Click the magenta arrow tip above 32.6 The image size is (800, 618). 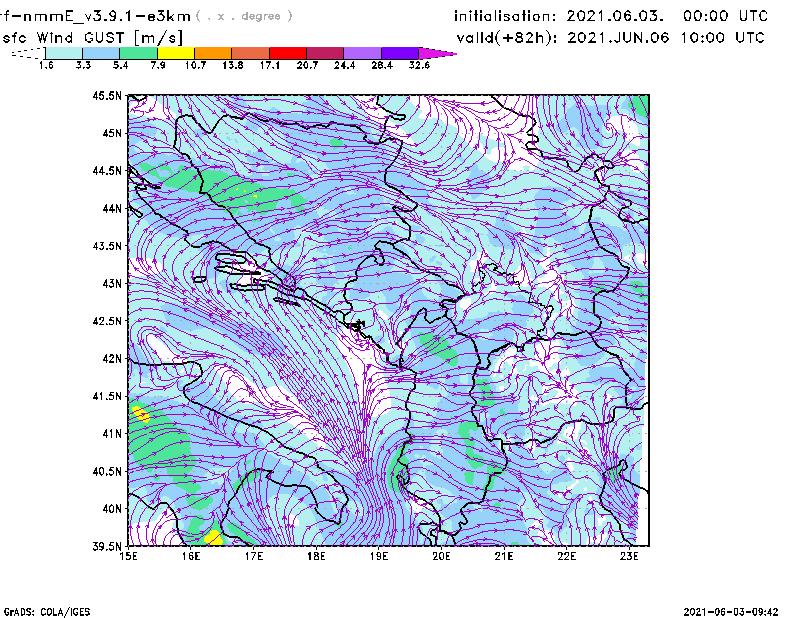coord(437,53)
